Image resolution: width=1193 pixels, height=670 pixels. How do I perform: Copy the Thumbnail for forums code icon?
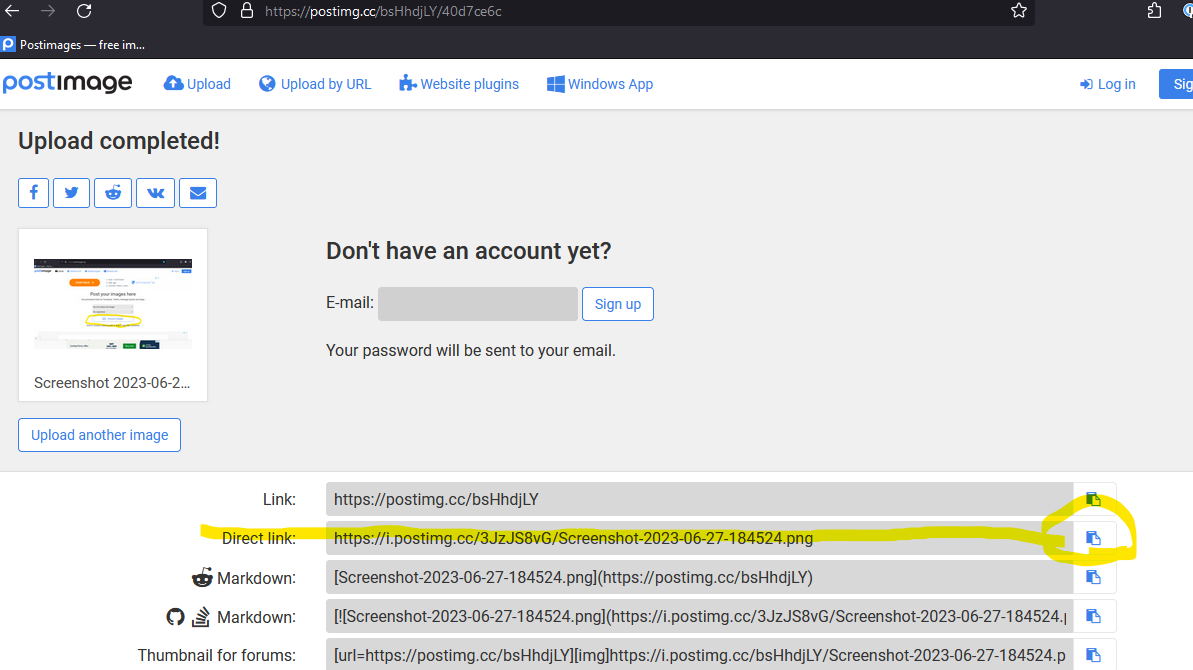click(x=1093, y=655)
